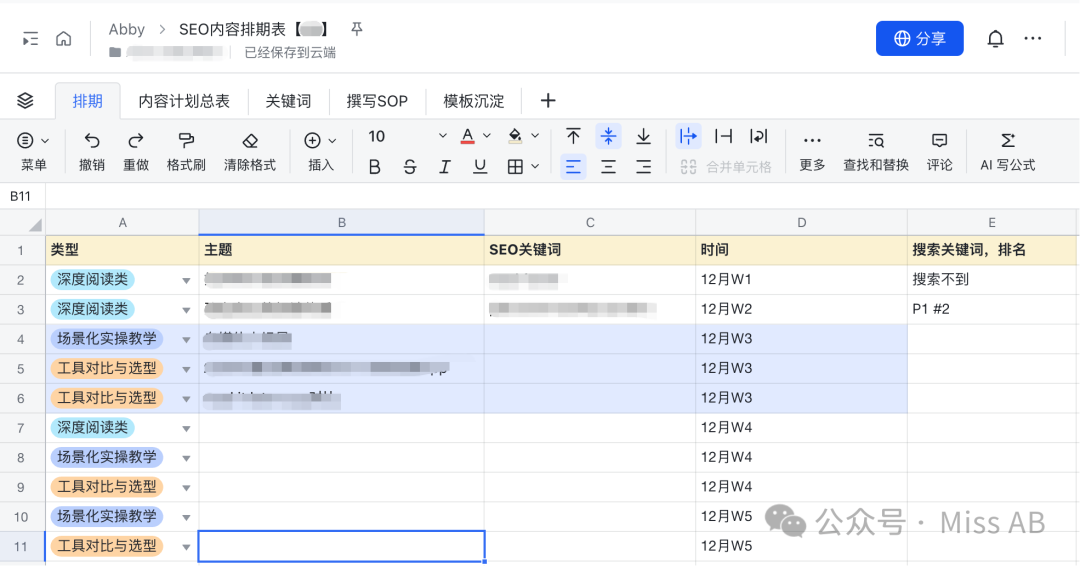The height and width of the screenshot is (566, 1080).
Task: Click the blue 分享 share button
Action: (x=919, y=39)
